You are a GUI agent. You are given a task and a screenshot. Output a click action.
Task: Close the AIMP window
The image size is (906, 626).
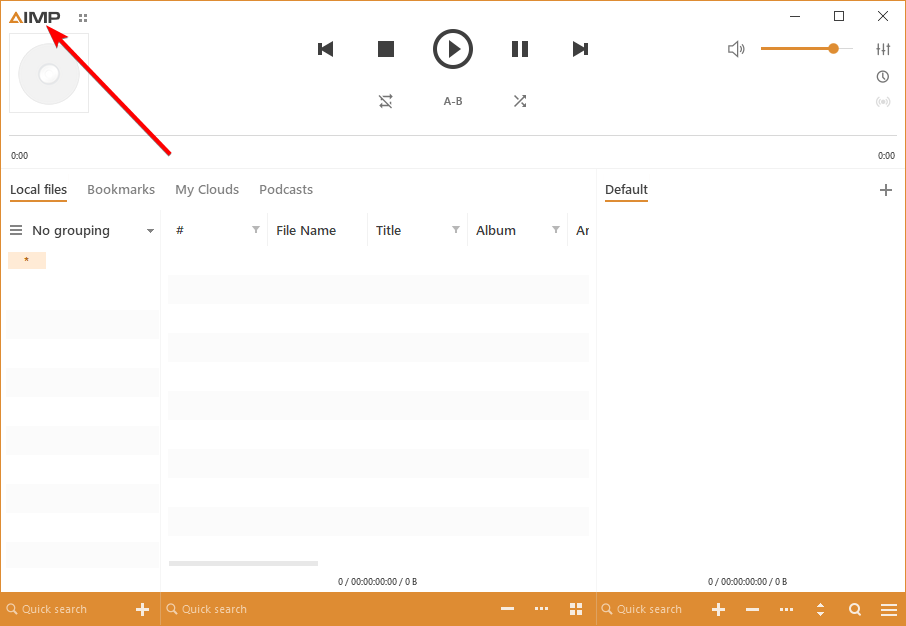[x=883, y=17]
